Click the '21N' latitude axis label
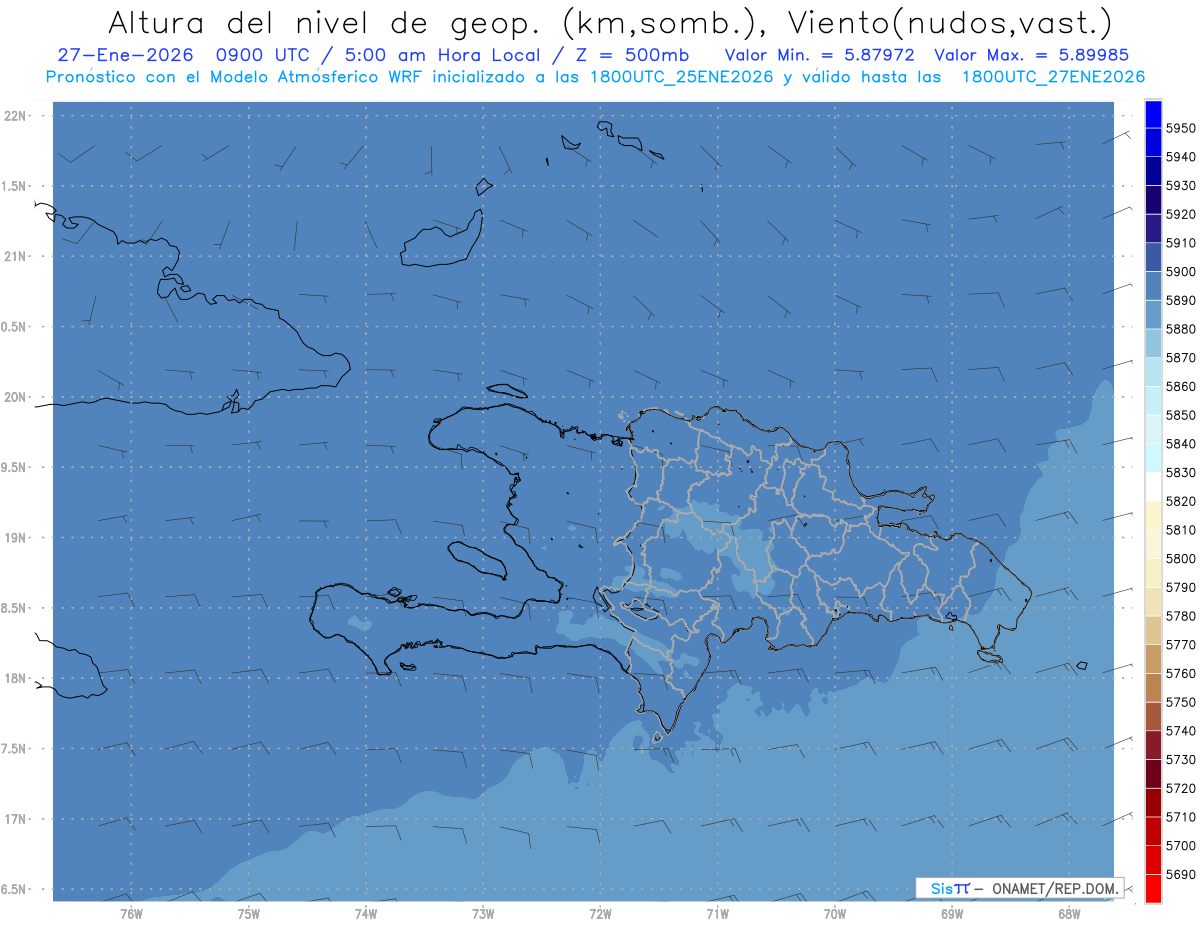Viewport: 1200px width, 927px height. pyautogui.click(x=17, y=257)
